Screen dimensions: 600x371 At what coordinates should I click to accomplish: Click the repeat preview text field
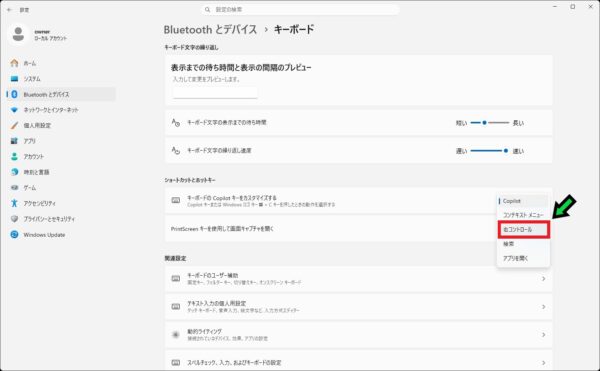coord(215,92)
